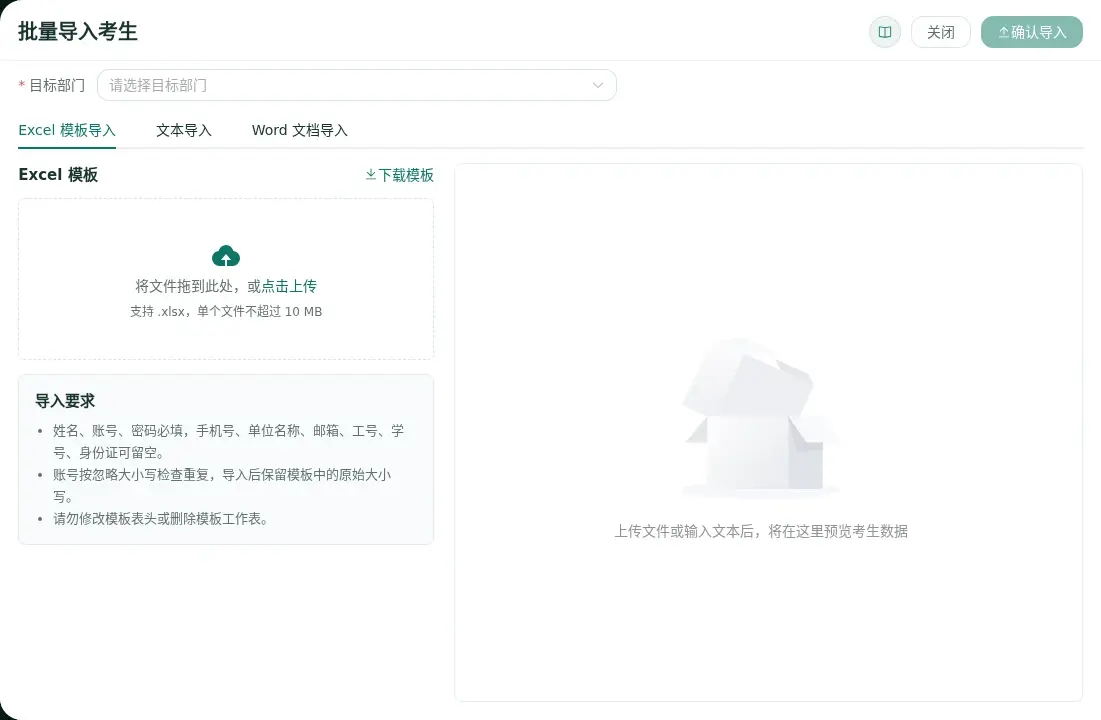Viewport: 1101px width, 720px height.
Task: Click text 上传文件或输入文本后，将在这里预览考生数据
Action: pos(761,531)
